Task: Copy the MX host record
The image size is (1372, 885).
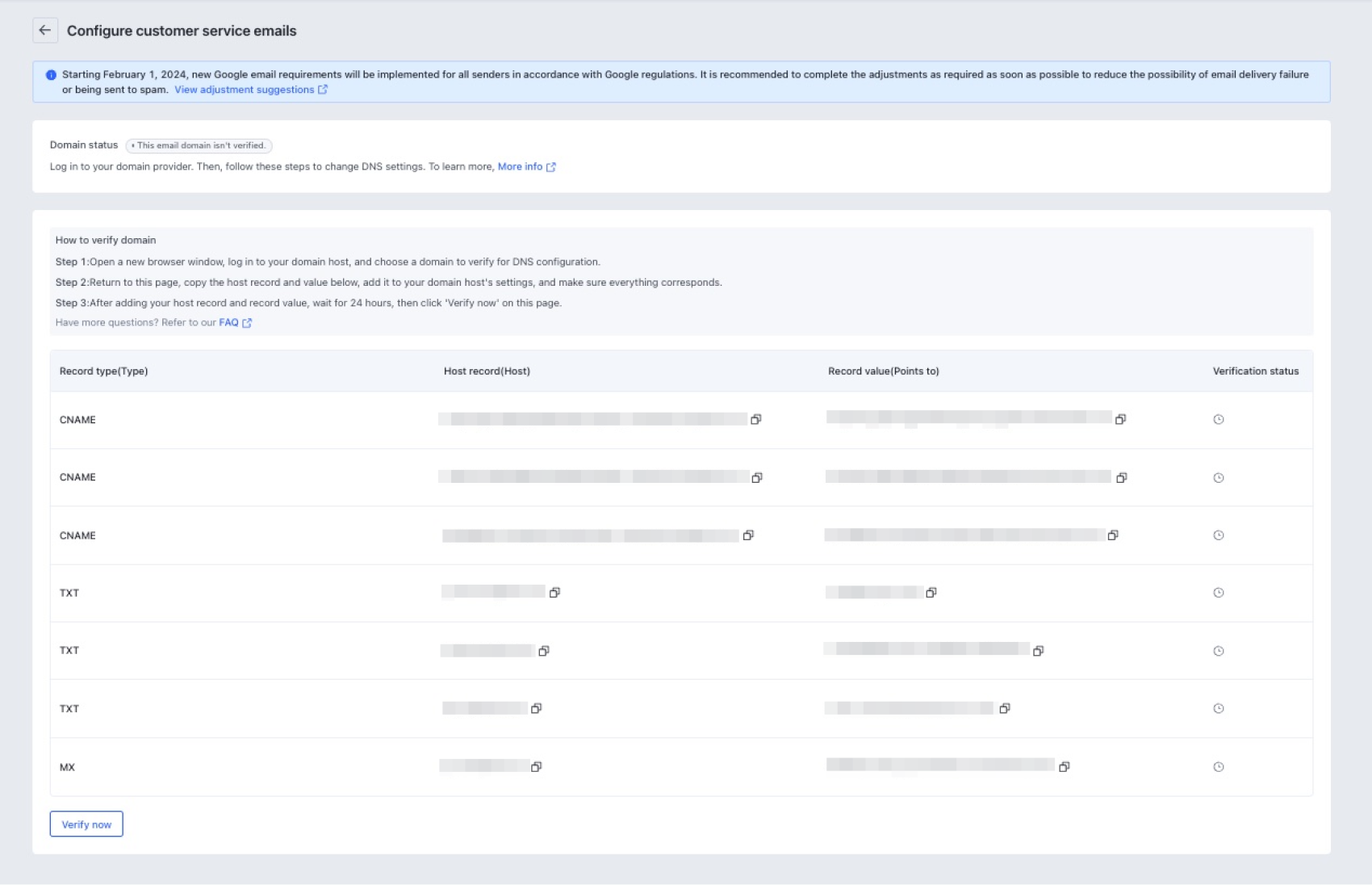Action: coord(536,766)
